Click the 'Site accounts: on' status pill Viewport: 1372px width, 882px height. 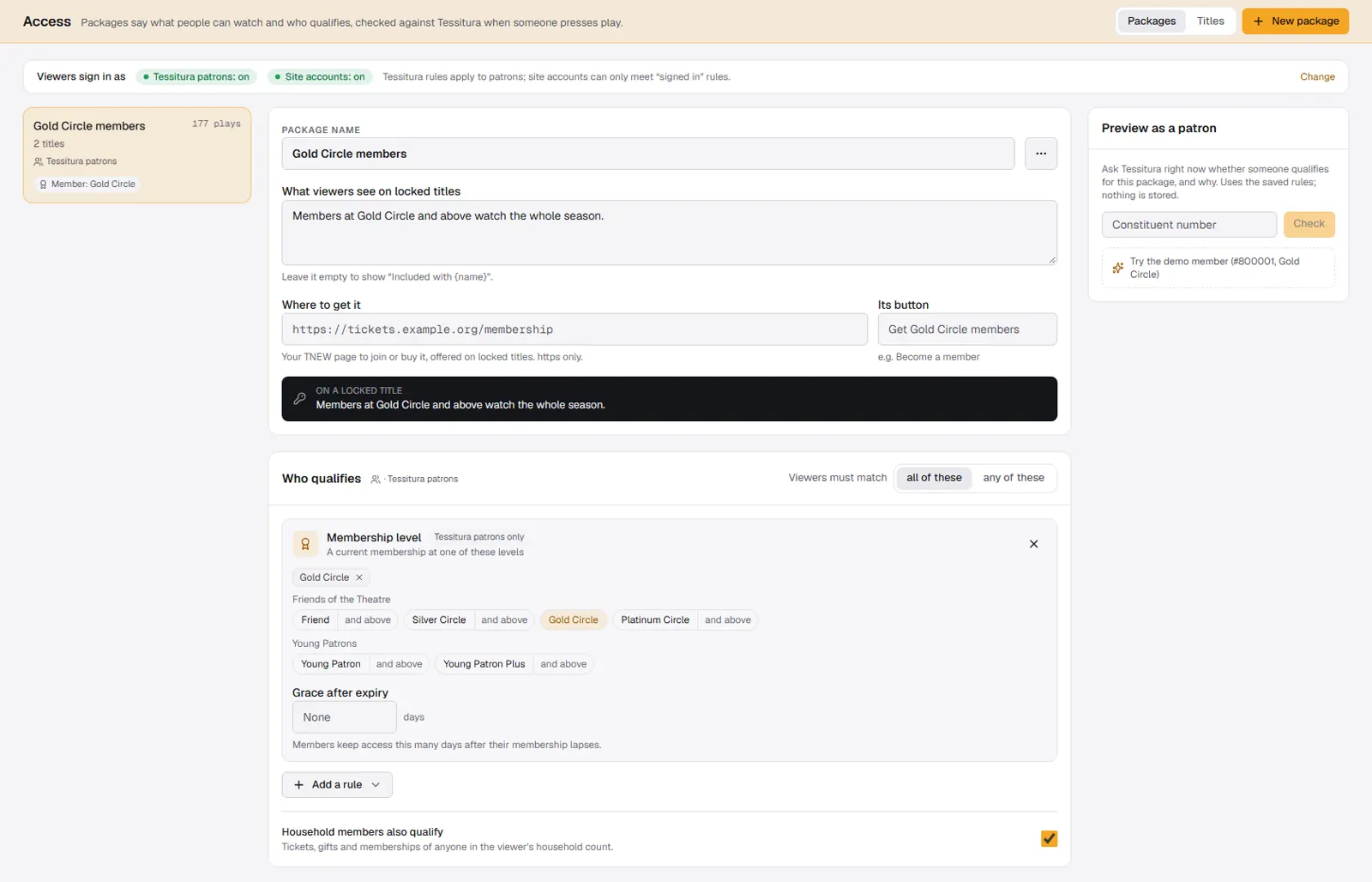click(320, 77)
